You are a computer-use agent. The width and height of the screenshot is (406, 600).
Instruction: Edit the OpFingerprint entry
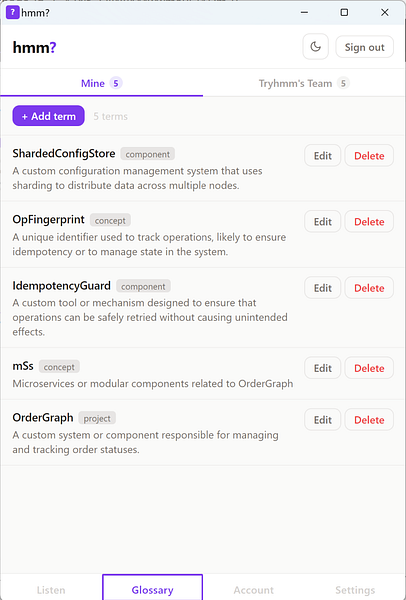[x=323, y=222]
